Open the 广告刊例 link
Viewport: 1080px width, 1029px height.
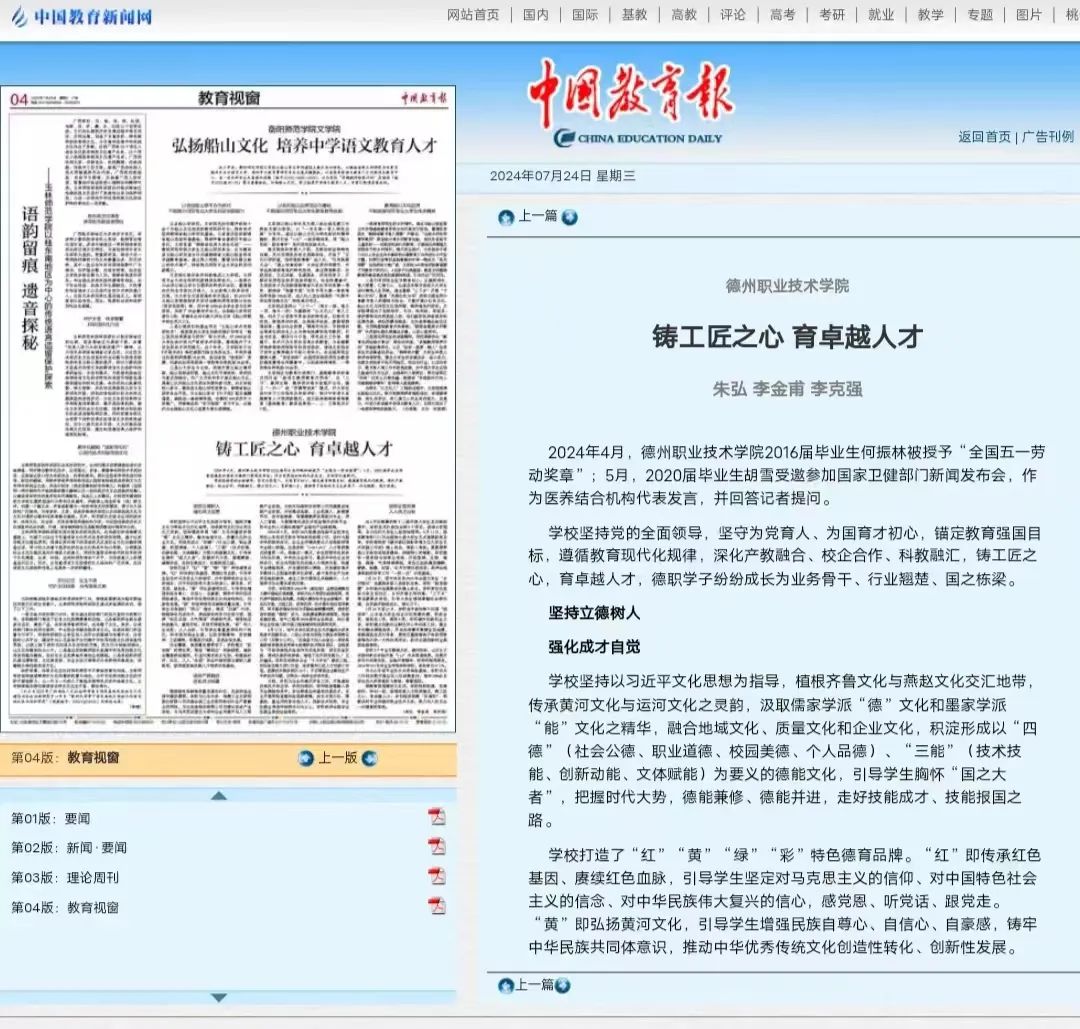point(1048,137)
